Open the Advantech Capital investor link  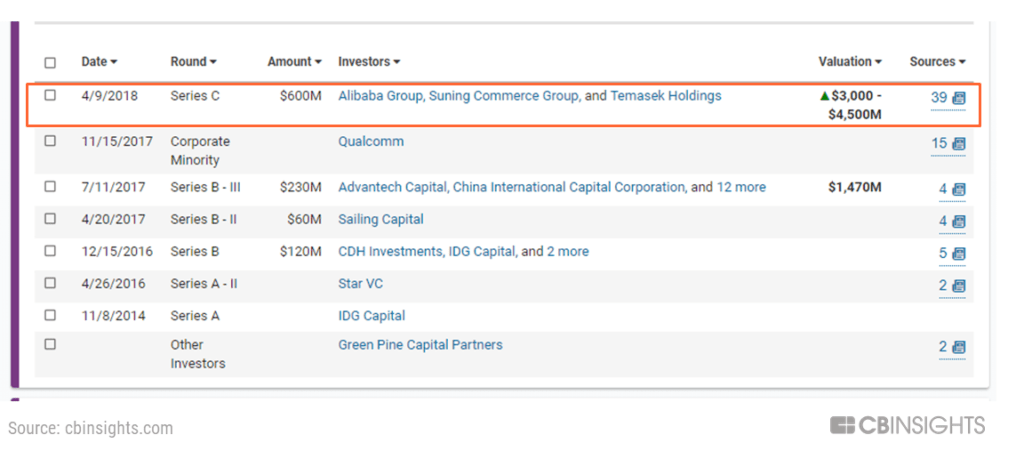point(392,187)
